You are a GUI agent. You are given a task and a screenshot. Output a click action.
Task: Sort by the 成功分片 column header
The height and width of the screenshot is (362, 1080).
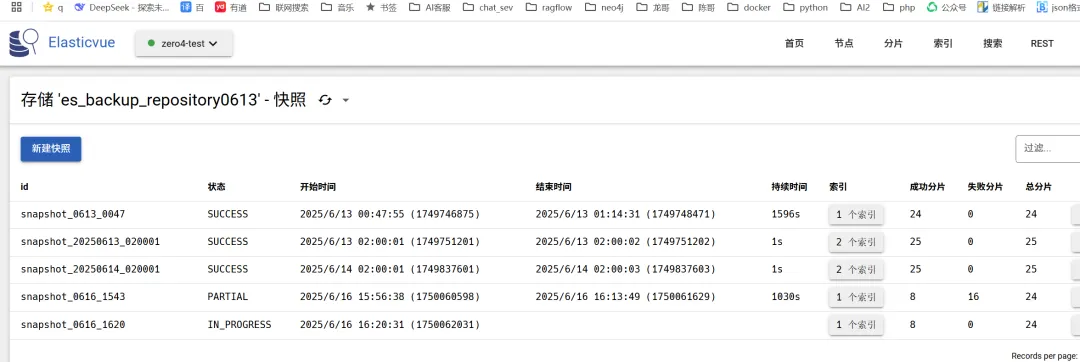(927, 187)
